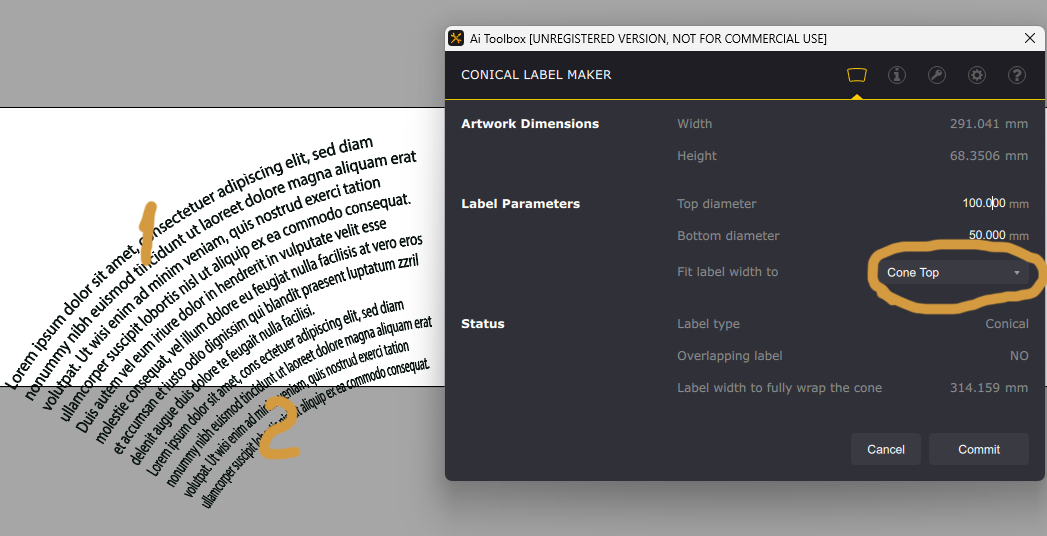Viewport: 1047px width, 536px height.
Task: Click the Ai Toolbox app icon in title bar
Action: click(x=456, y=39)
